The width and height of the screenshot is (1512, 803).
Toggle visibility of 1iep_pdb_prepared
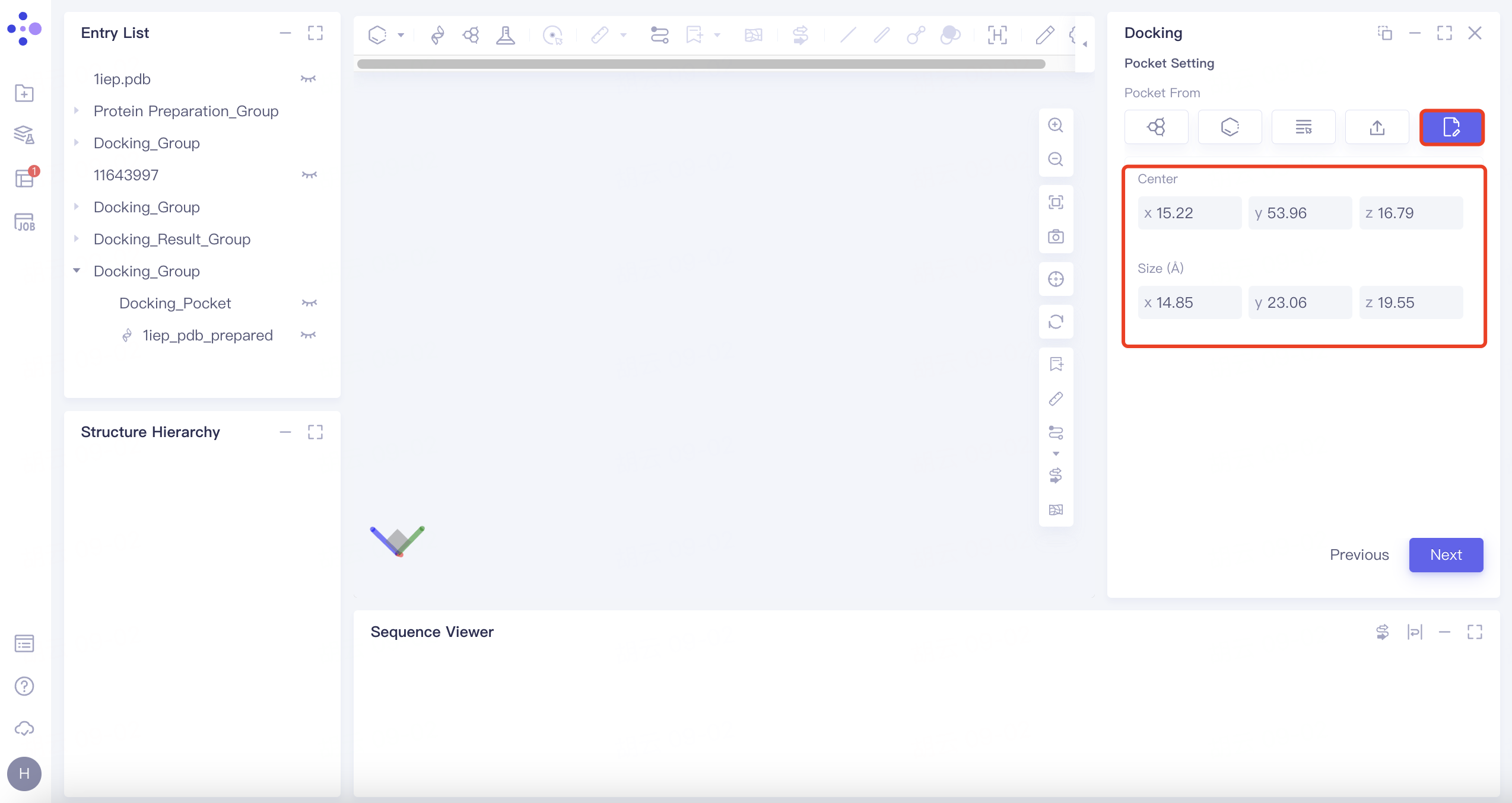(308, 335)
